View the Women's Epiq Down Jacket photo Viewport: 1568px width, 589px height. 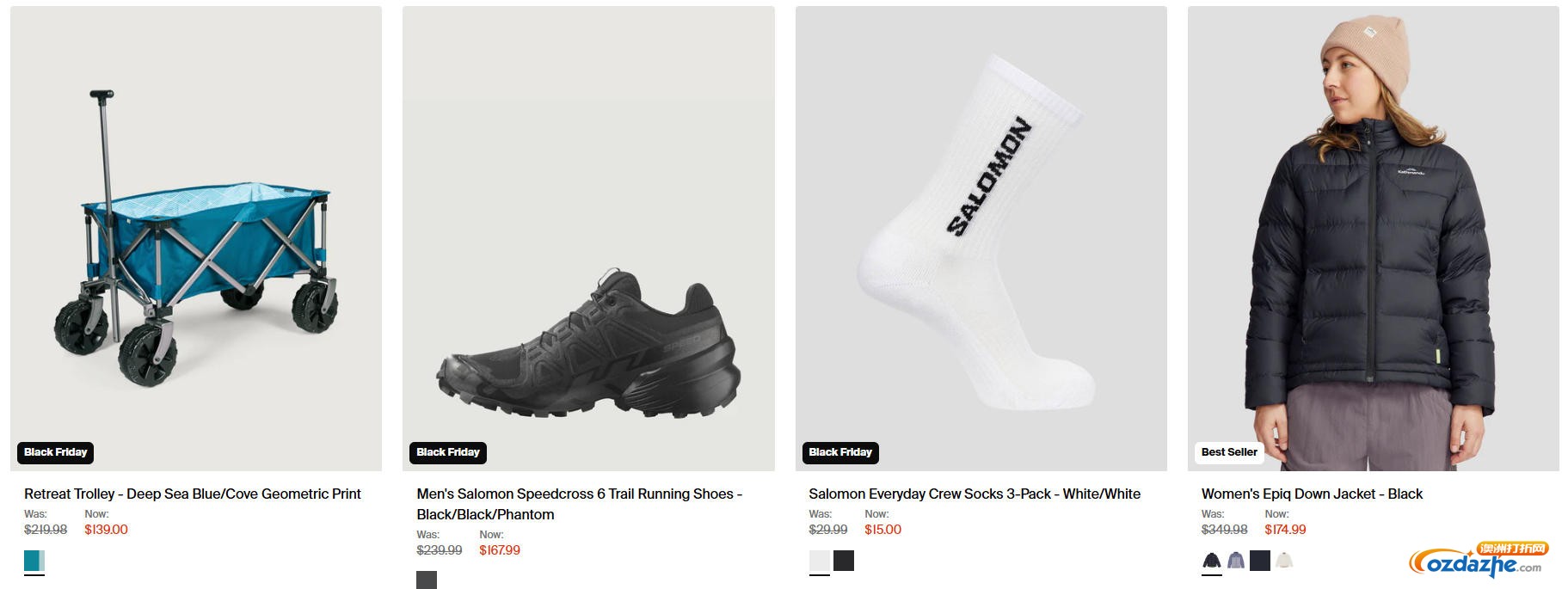(1373, 238)
